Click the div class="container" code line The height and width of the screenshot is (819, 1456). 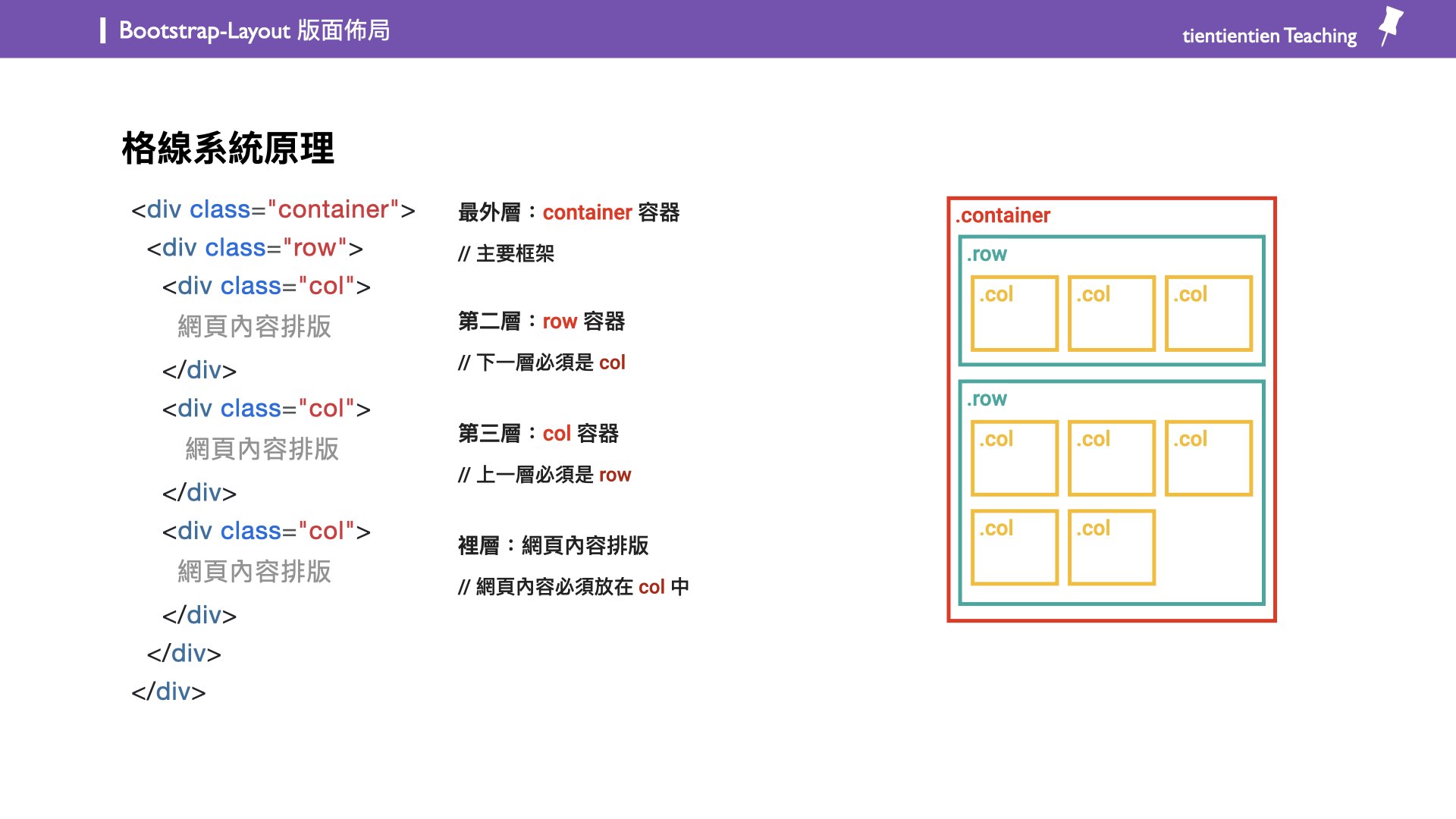coord(275,209)
